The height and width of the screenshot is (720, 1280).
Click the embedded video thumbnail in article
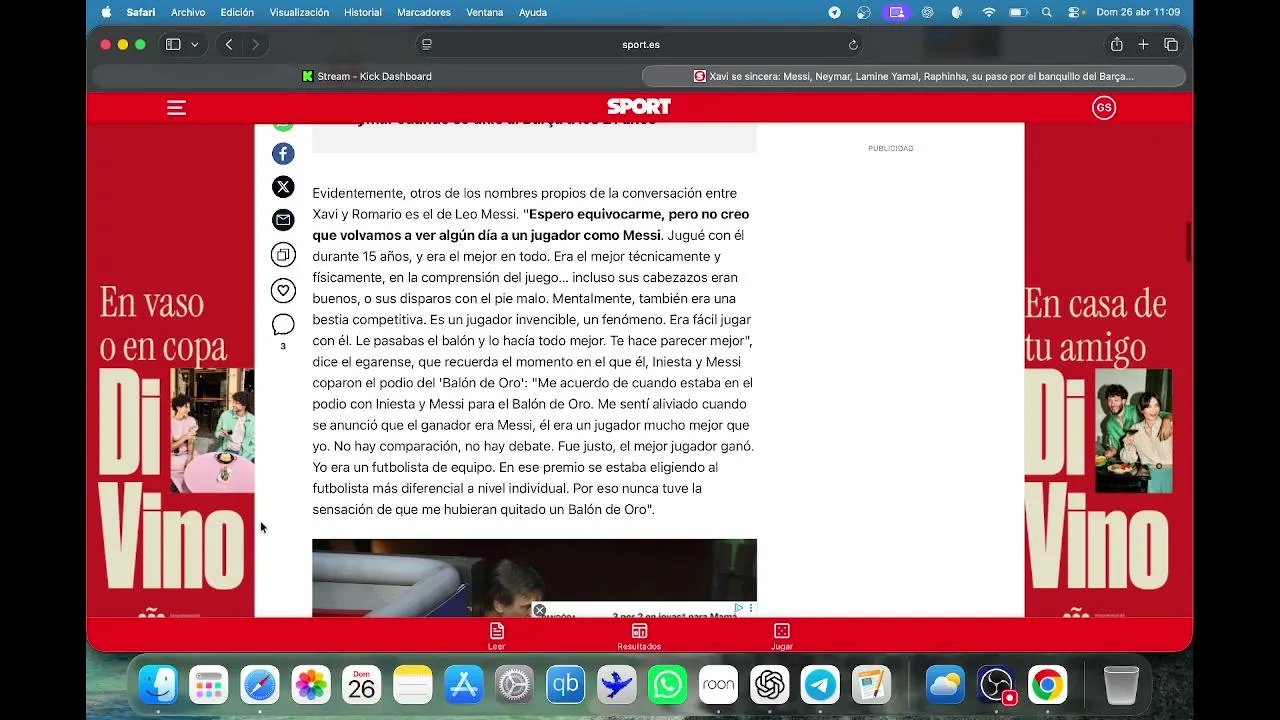534,578
